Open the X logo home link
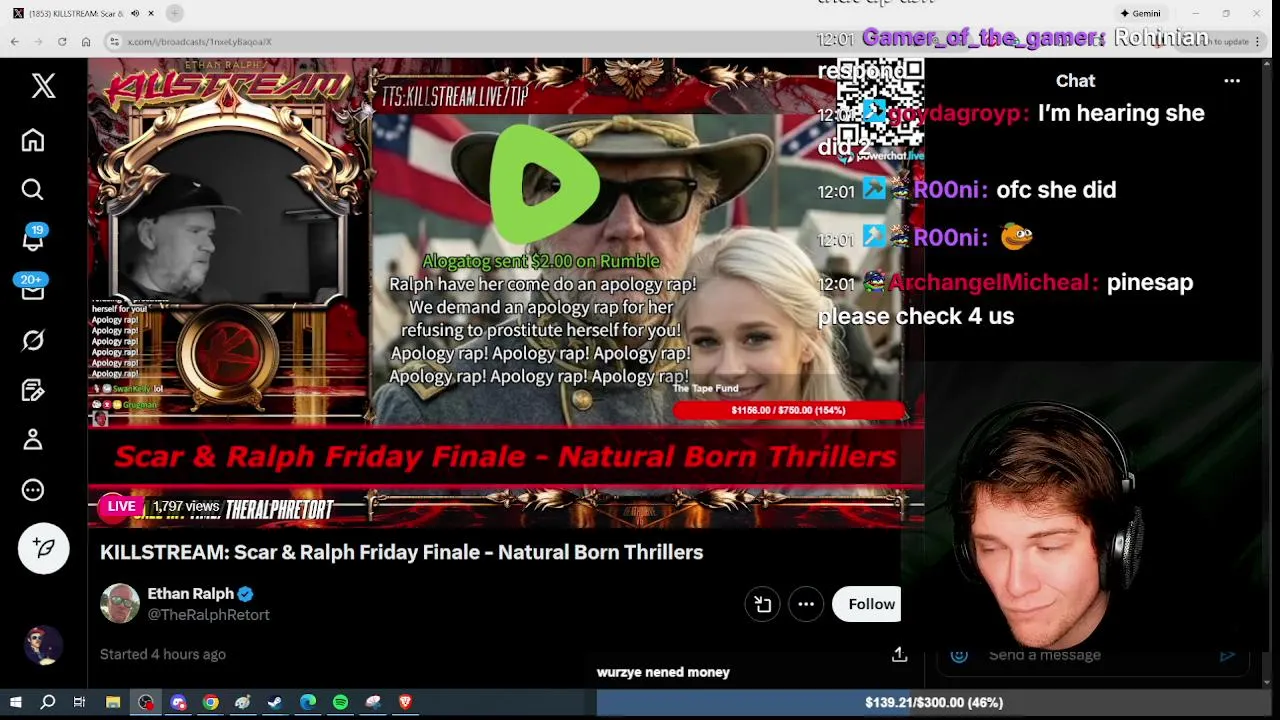The width and height of the screenshot is (1280, 720). 43,86
